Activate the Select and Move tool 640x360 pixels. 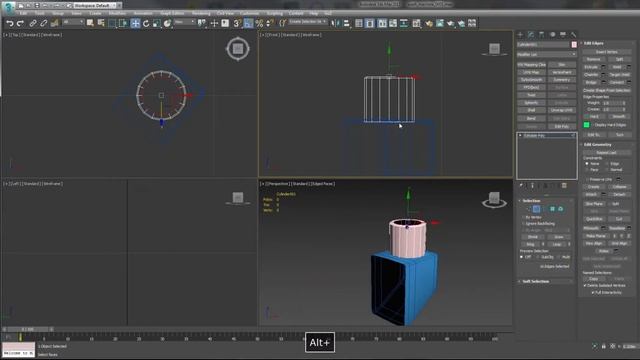point(135,23)
